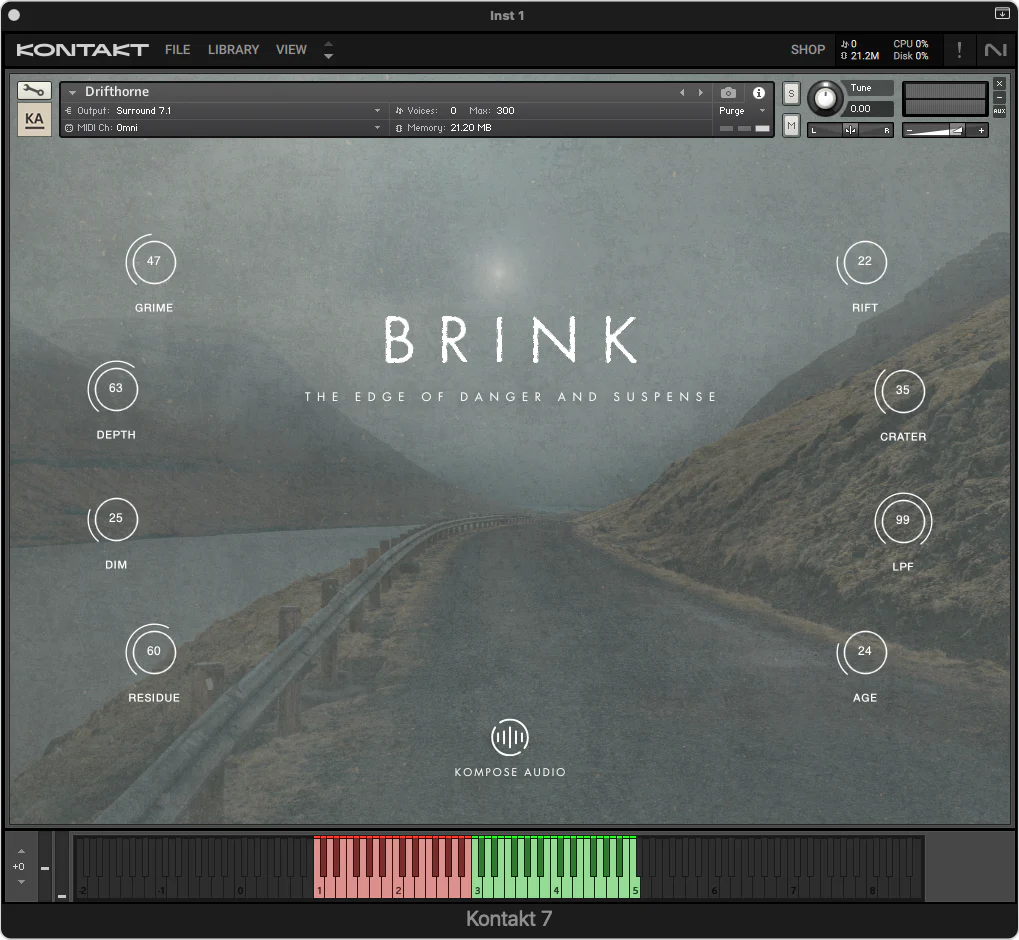Click the instrument info icon
The image size is (1019, 940).
click(x=757, y=93)
